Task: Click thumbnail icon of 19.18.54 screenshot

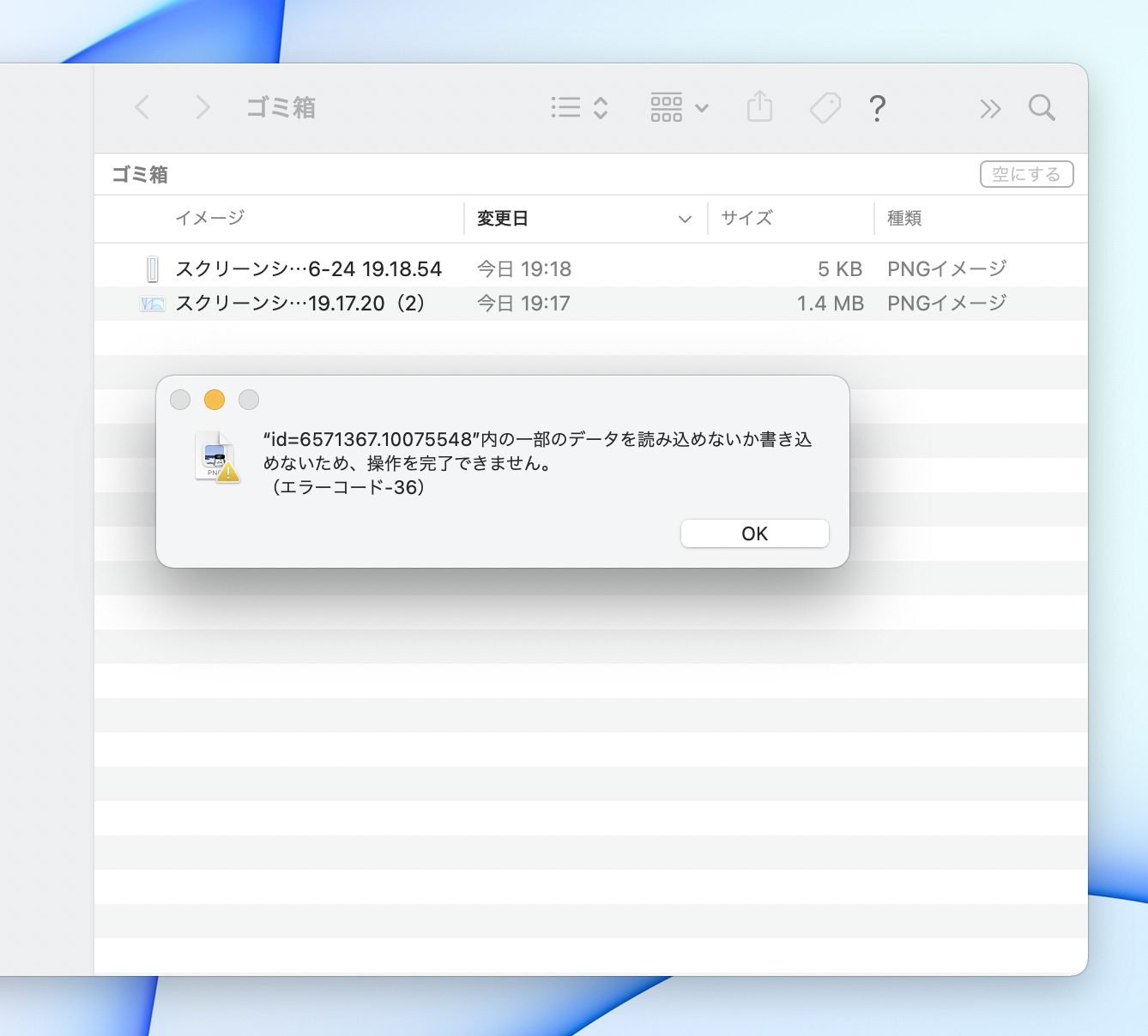Action: pyautogui.click(x=153, y=269)
